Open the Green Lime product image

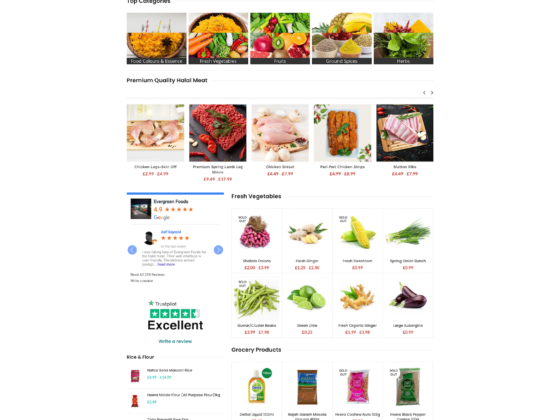[x=307, y=298]
